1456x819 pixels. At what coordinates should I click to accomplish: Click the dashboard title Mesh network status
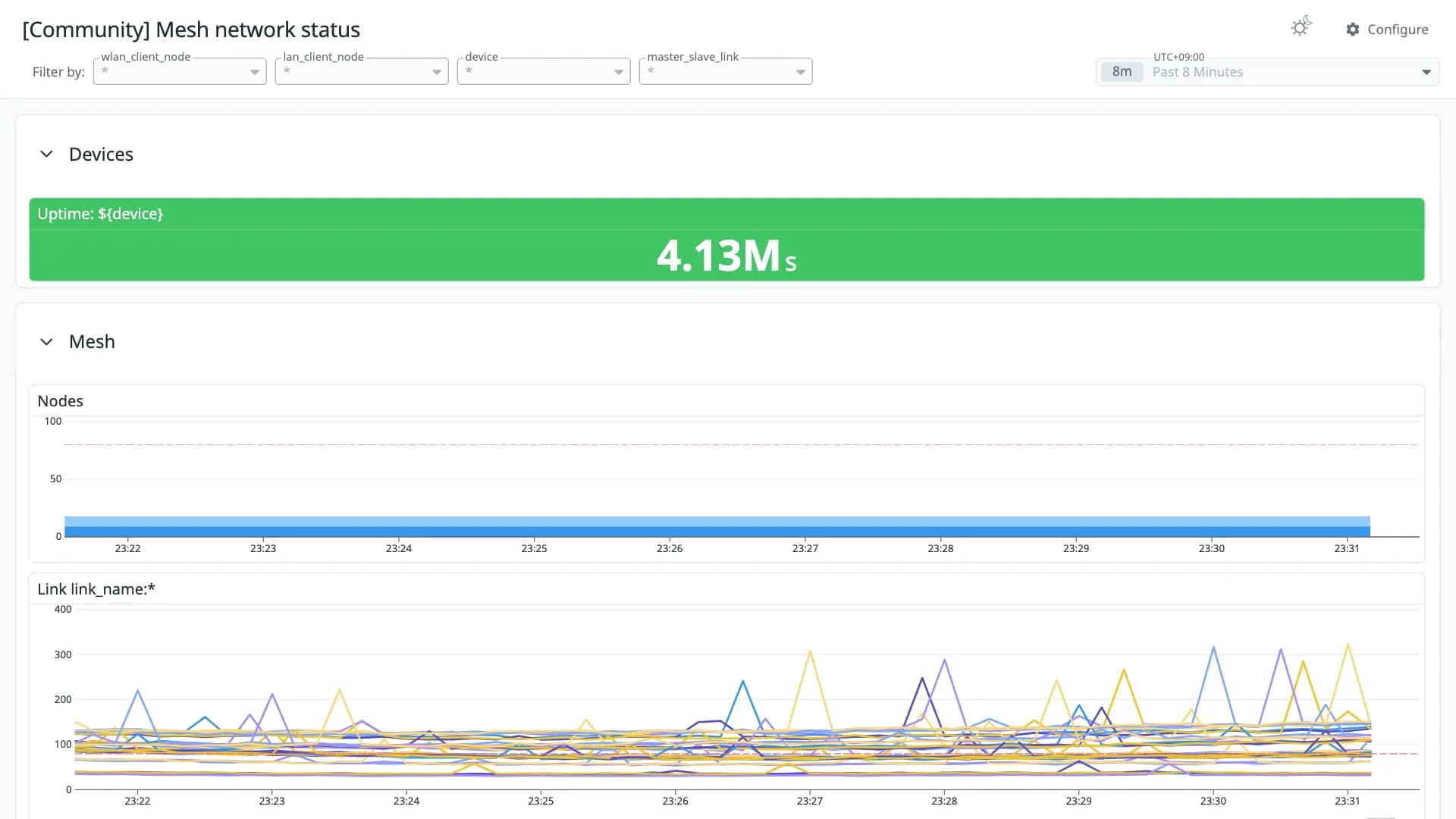point(191,30)
